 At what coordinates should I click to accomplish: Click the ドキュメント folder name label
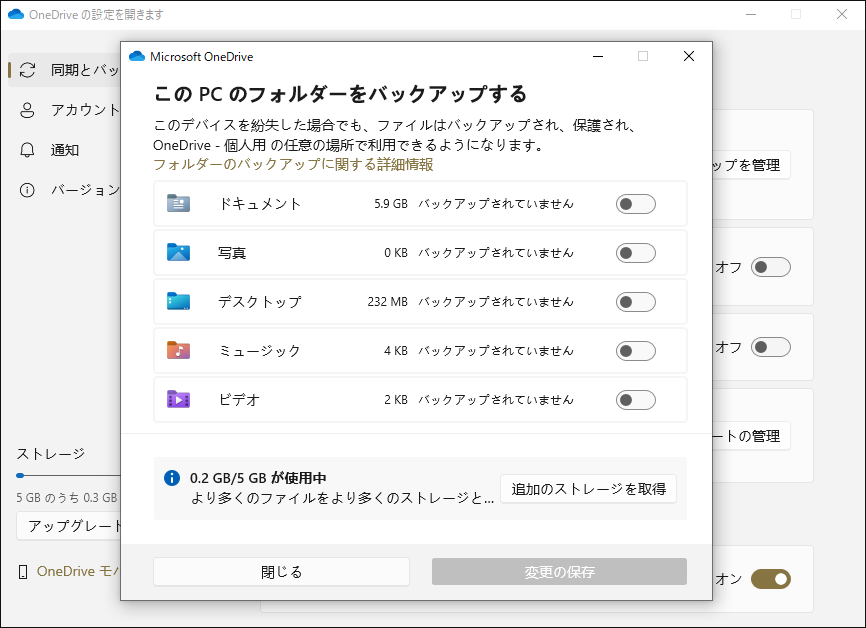[x=260, y=204]
